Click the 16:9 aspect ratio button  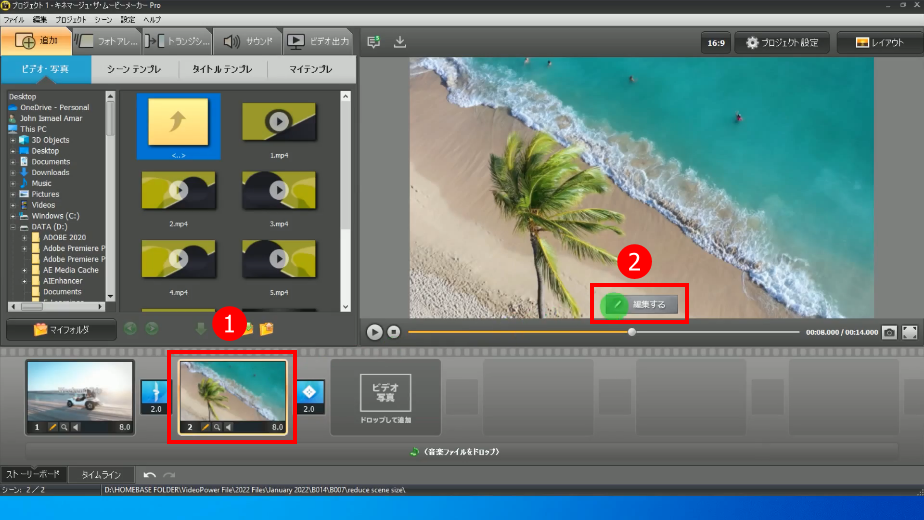click(x=716, y=43)
